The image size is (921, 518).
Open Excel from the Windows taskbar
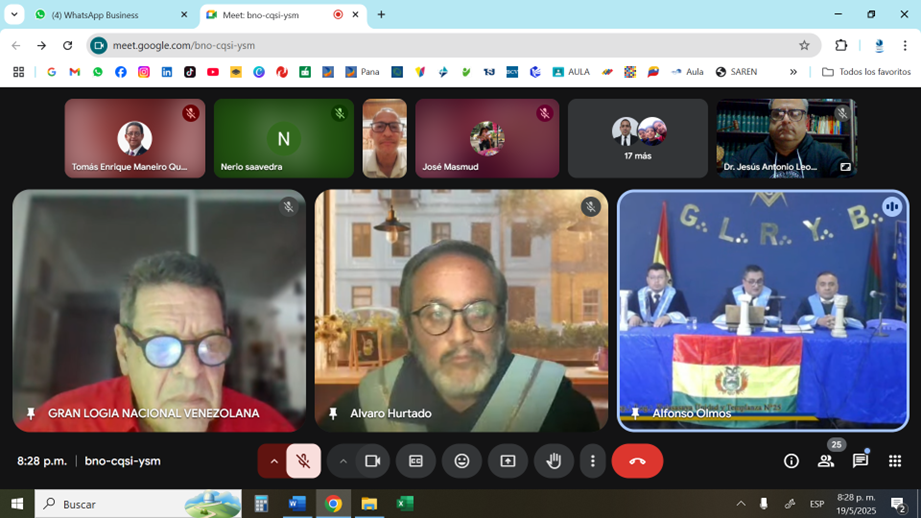405,504
